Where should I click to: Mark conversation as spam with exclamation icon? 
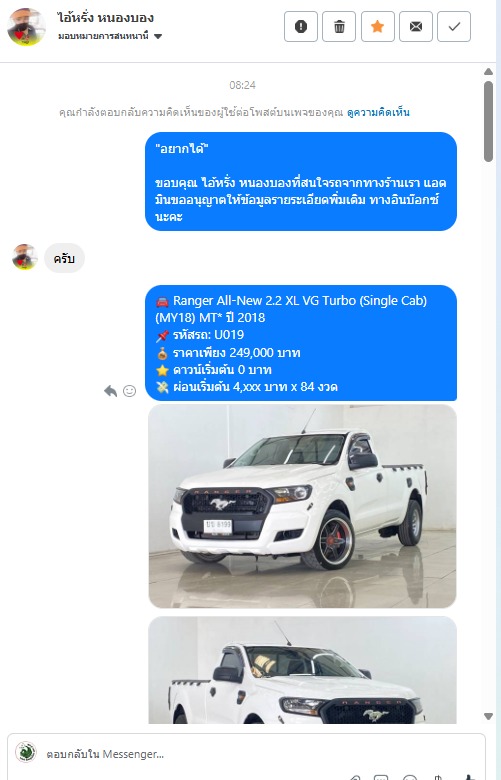click(301, 26)
